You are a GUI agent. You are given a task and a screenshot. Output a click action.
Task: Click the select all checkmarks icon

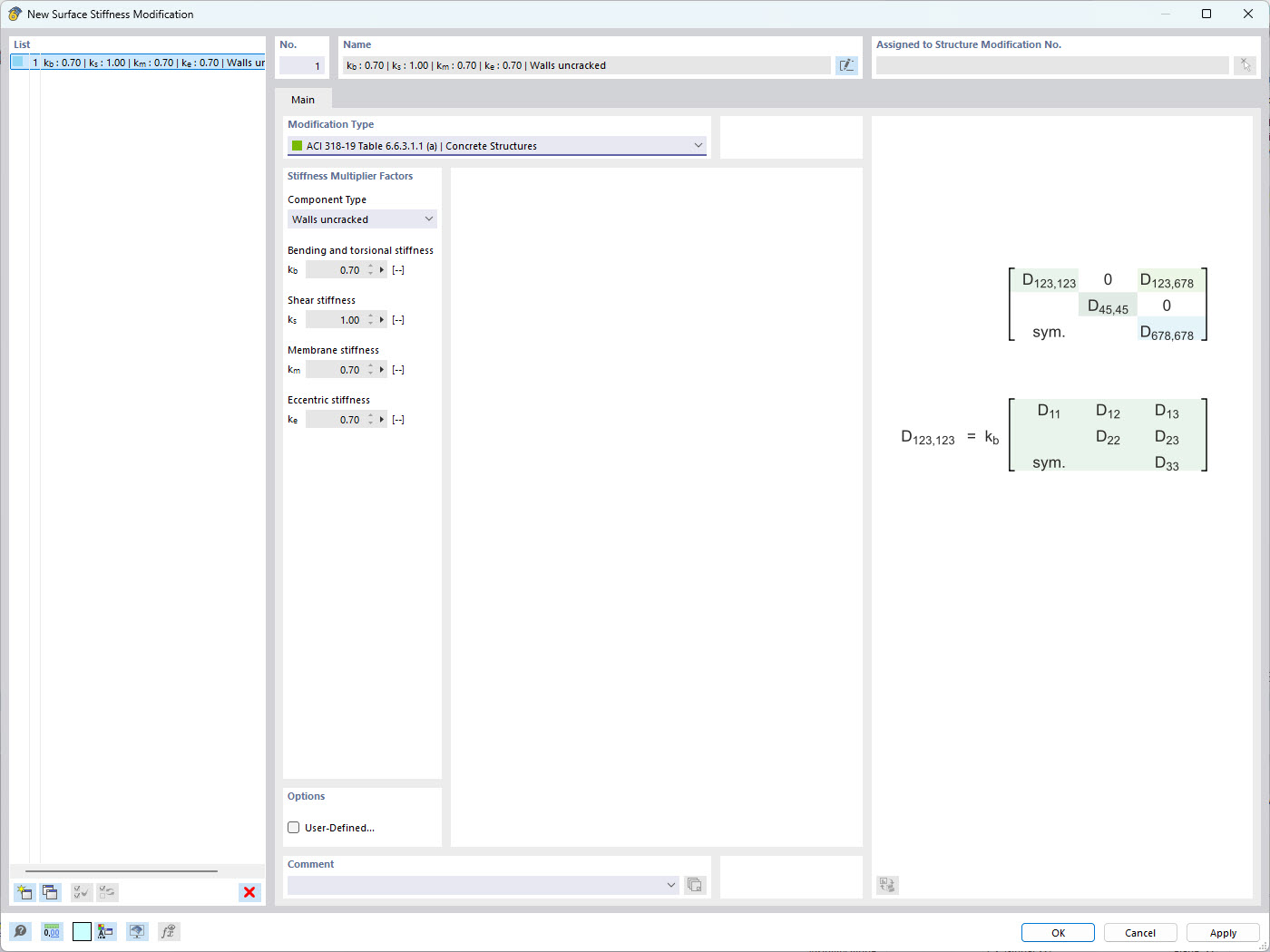(82, 892)
